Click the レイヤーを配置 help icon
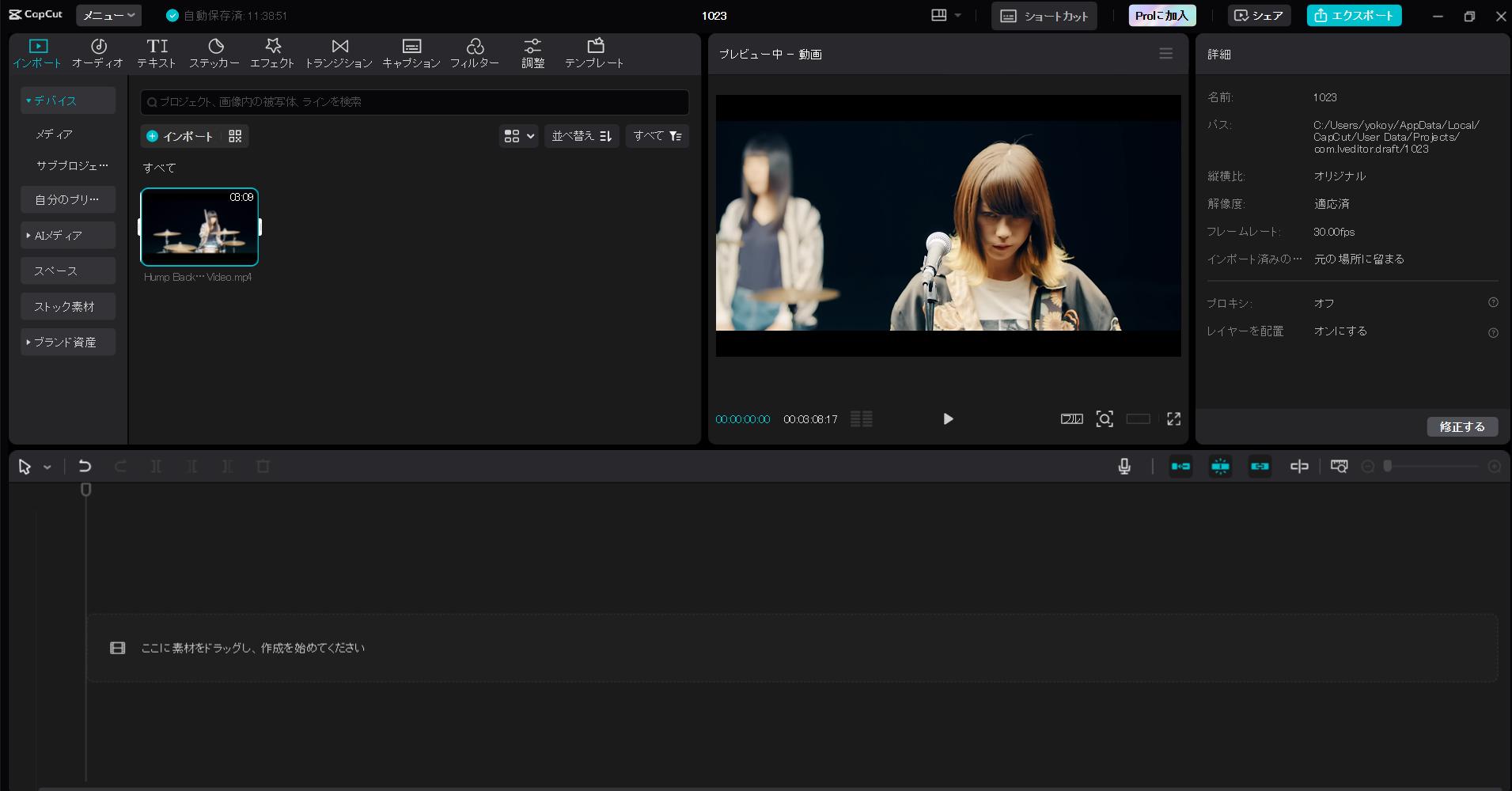The height and width of the screenshot is (791, 1512). point(1493,332)
